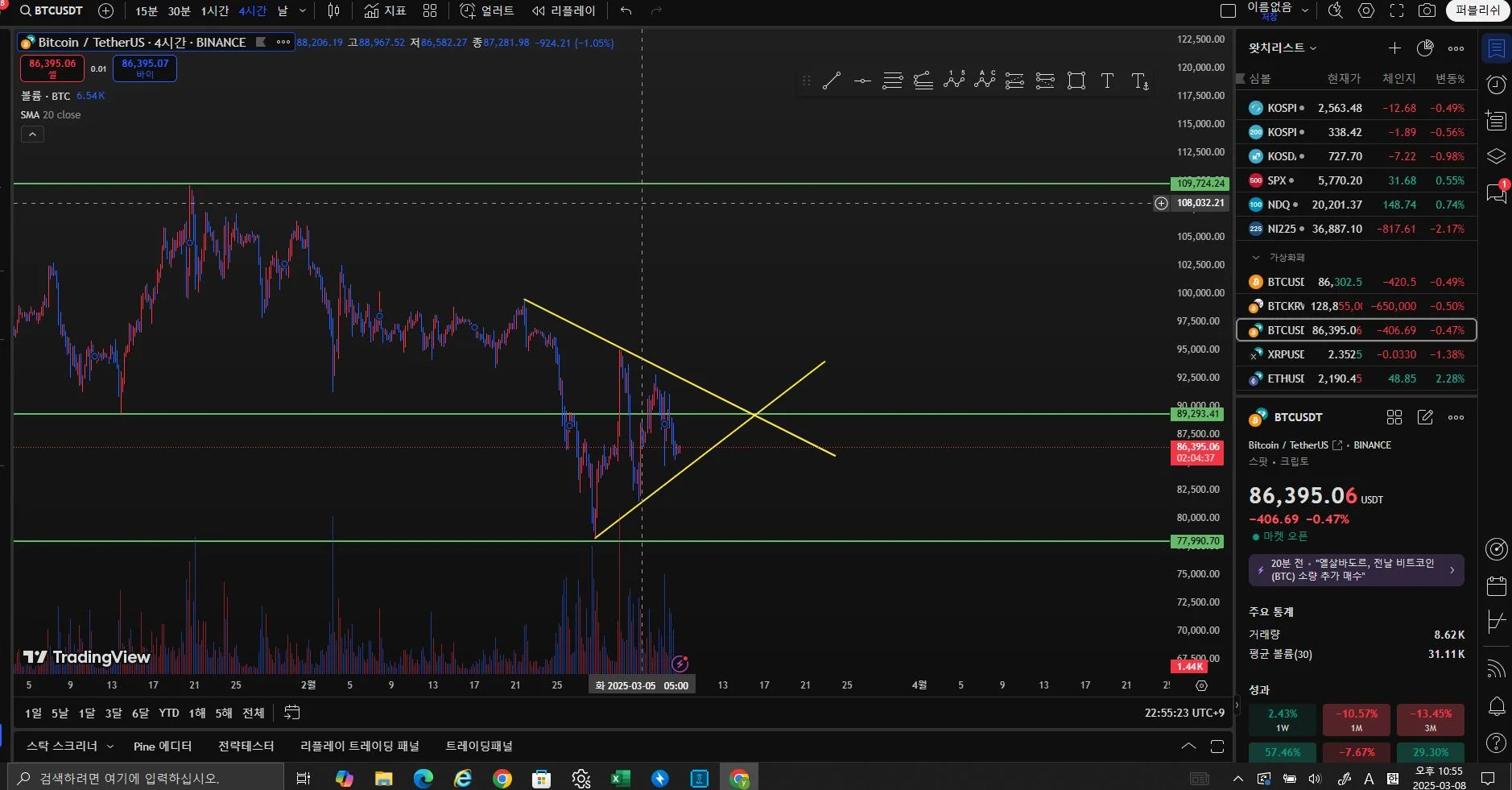Maximize the bottom panel toggle
This screenshot has width=1512, height=790.
1217,746
